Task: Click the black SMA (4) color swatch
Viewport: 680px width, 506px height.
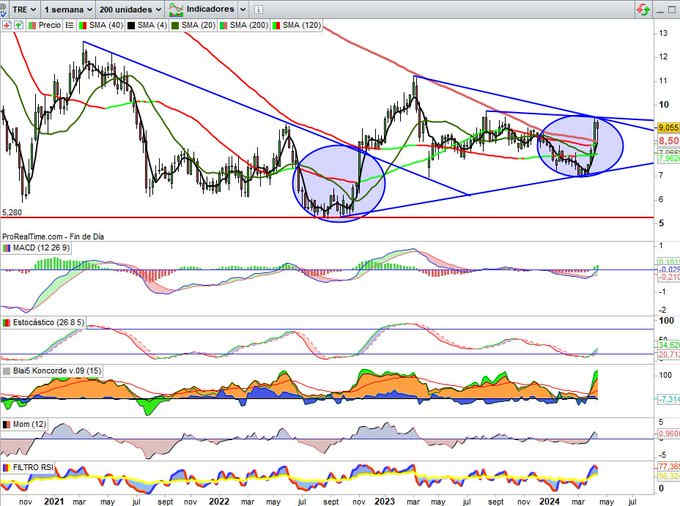Action: (x=131, y=26)
